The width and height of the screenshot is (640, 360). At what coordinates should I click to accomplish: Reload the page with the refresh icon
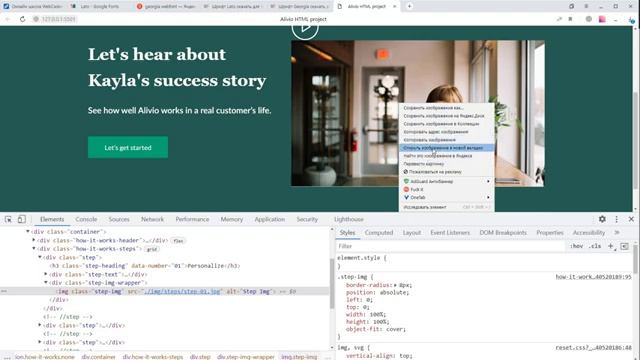pyautogui.click(x=22, y=19)
